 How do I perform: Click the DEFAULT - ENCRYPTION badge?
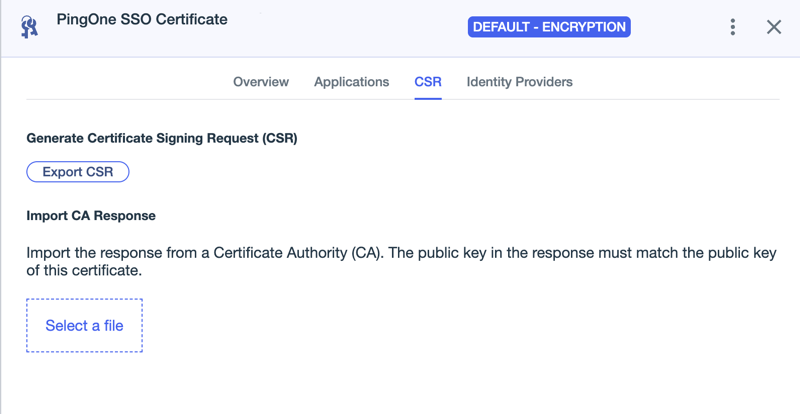tap(549, 27)
